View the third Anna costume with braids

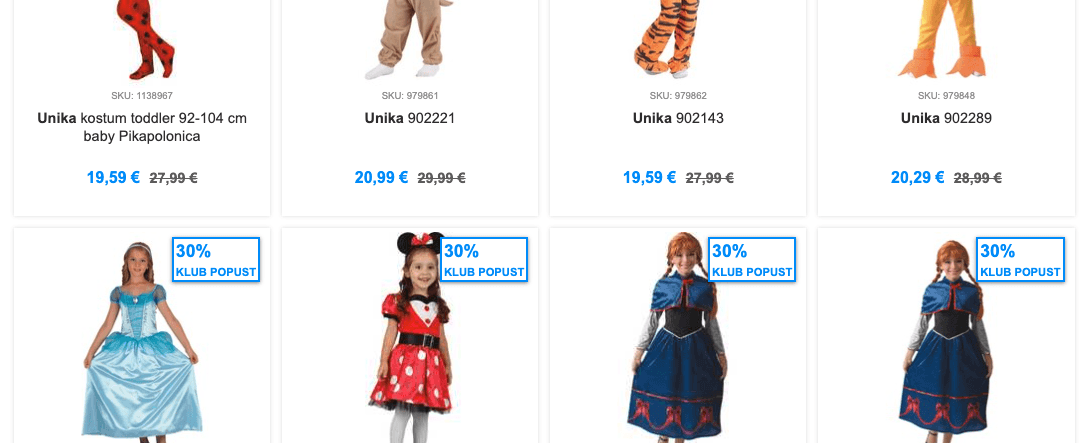(x=678, y=337)
